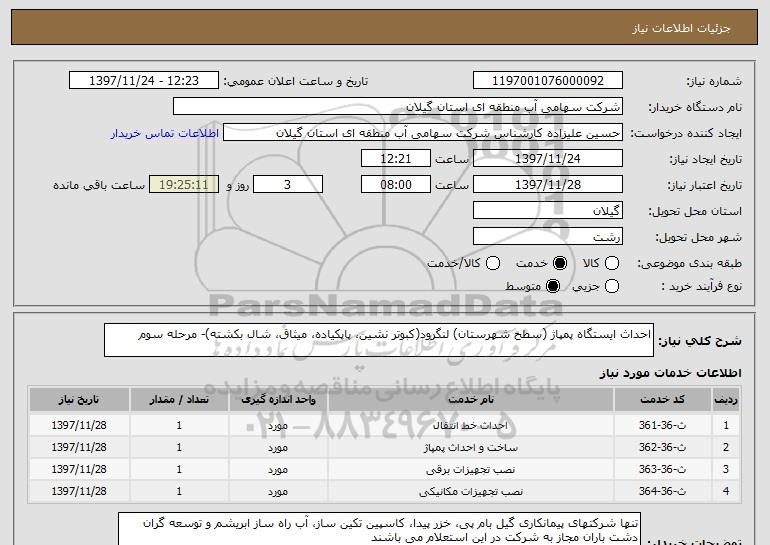Choose the متوسط purchase type radio

(552, 286)
